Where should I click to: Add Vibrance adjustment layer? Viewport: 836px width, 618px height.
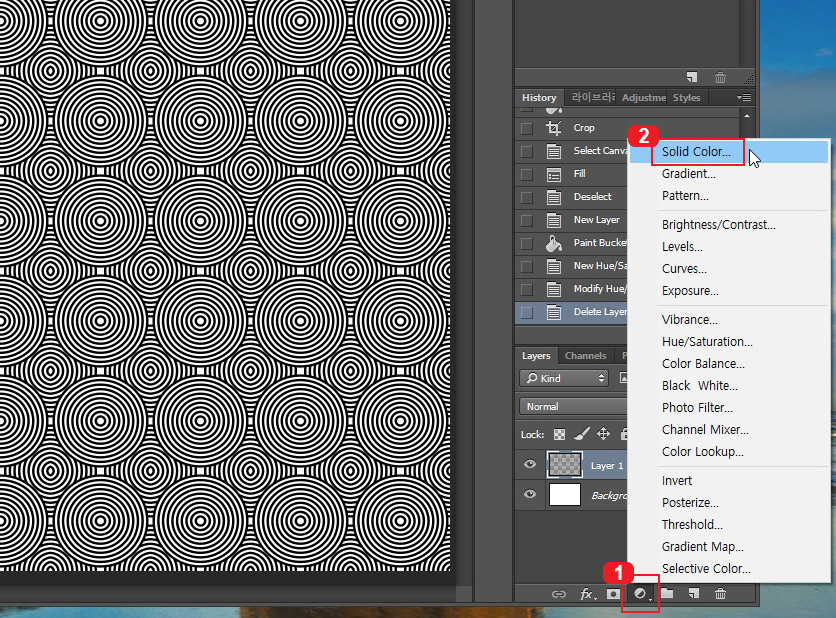click(729, 319)
